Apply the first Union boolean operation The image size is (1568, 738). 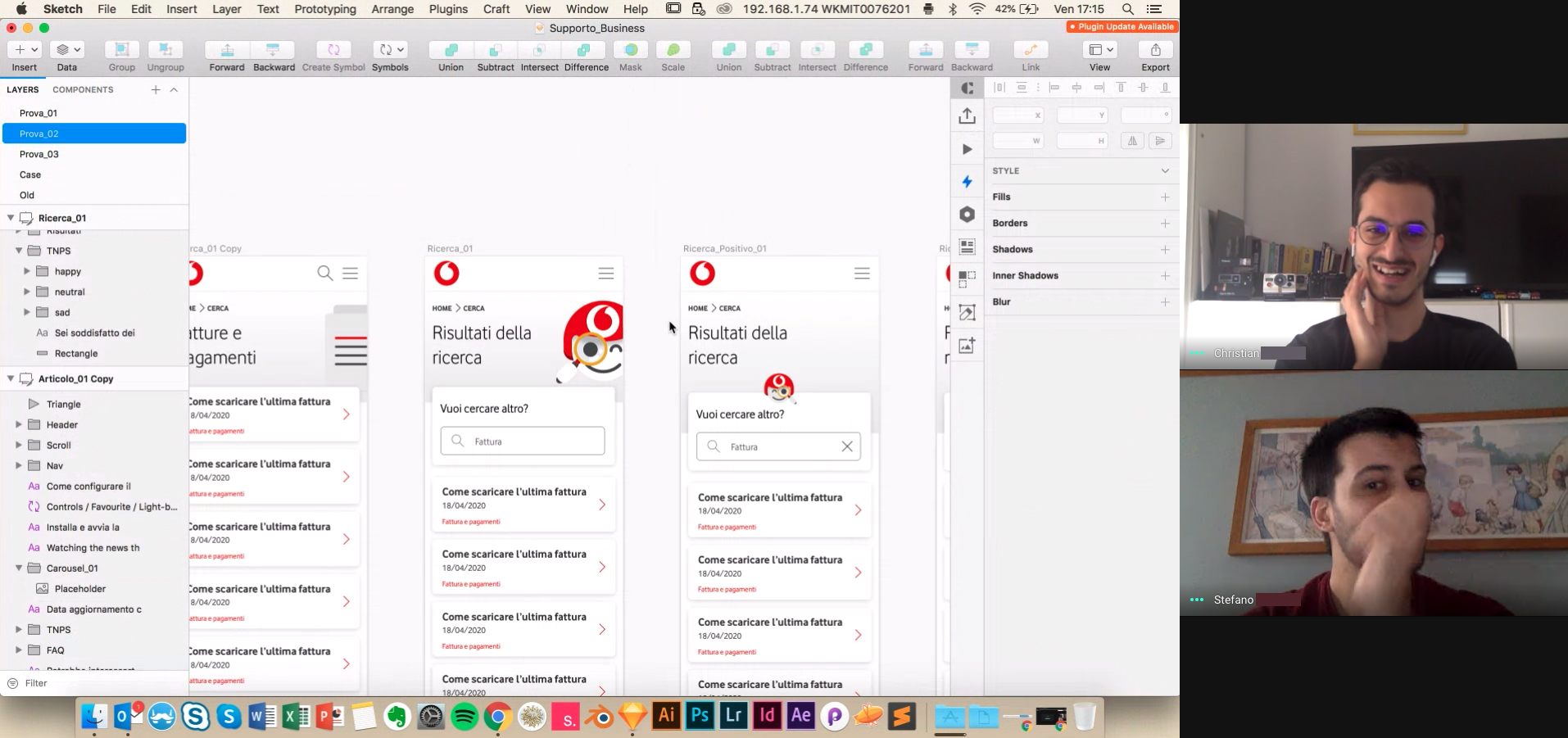451,50
